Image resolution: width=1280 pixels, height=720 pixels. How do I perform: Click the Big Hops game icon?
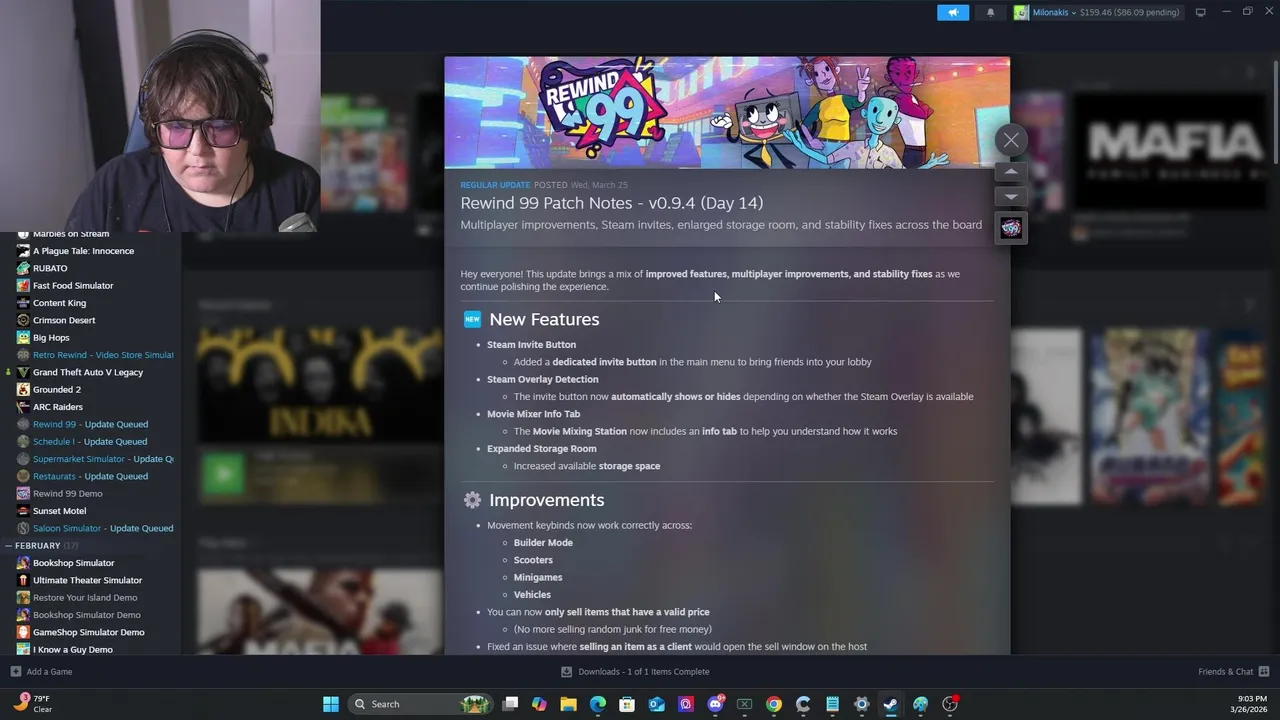click(23, 338)
